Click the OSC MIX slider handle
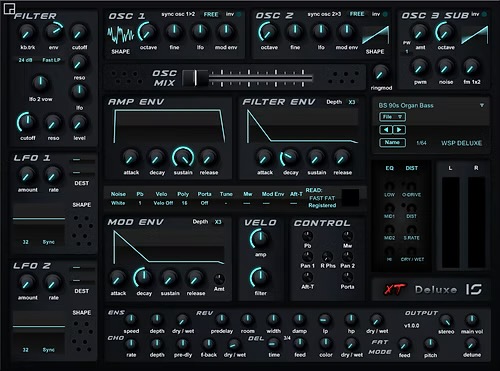This screenshot has width=500, height=371. pos(195,78)
